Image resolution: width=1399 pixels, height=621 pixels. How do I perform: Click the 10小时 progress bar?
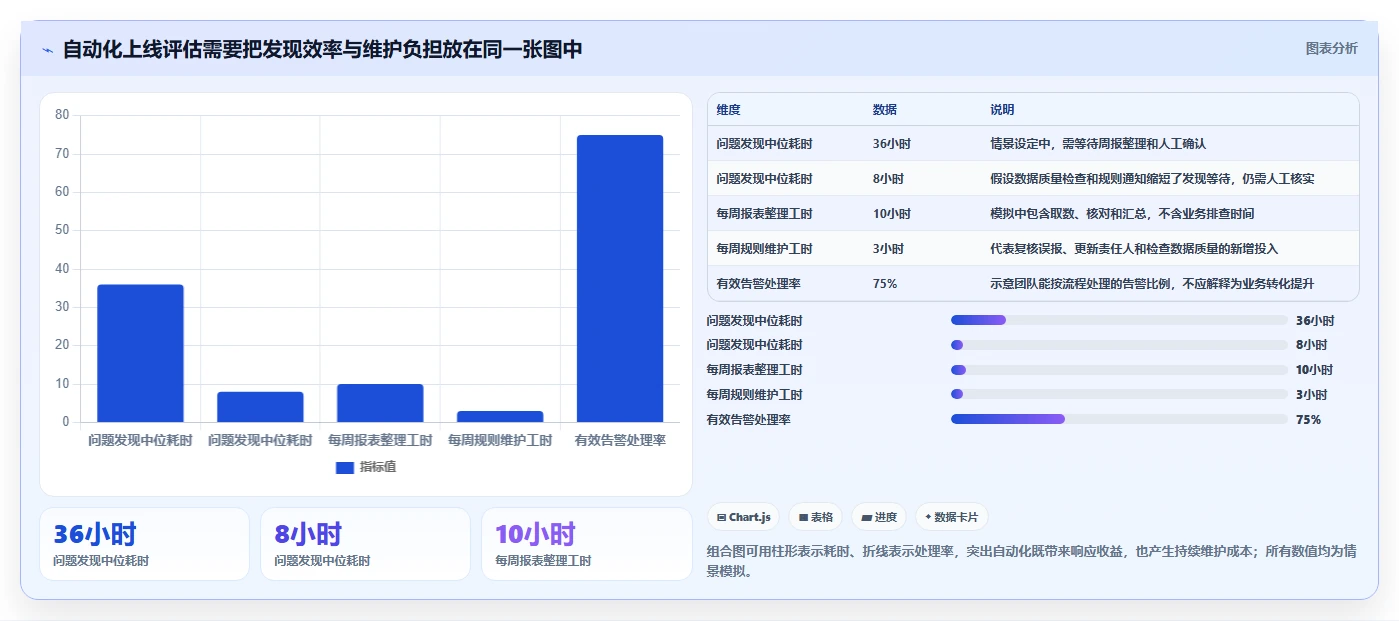tap(1119, 370)
